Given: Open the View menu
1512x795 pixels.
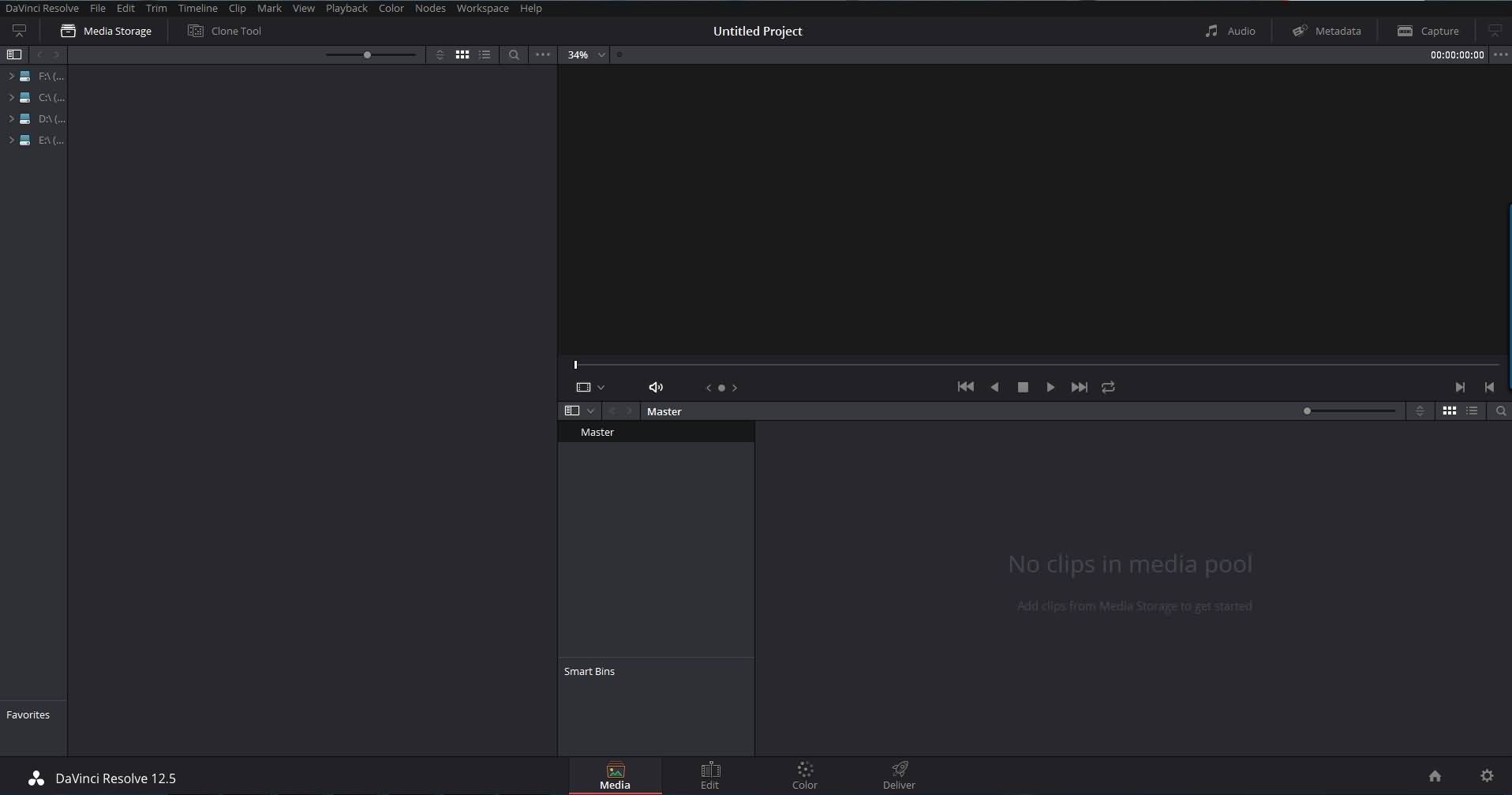Looking at the screenshot, I should pos(303,8).
